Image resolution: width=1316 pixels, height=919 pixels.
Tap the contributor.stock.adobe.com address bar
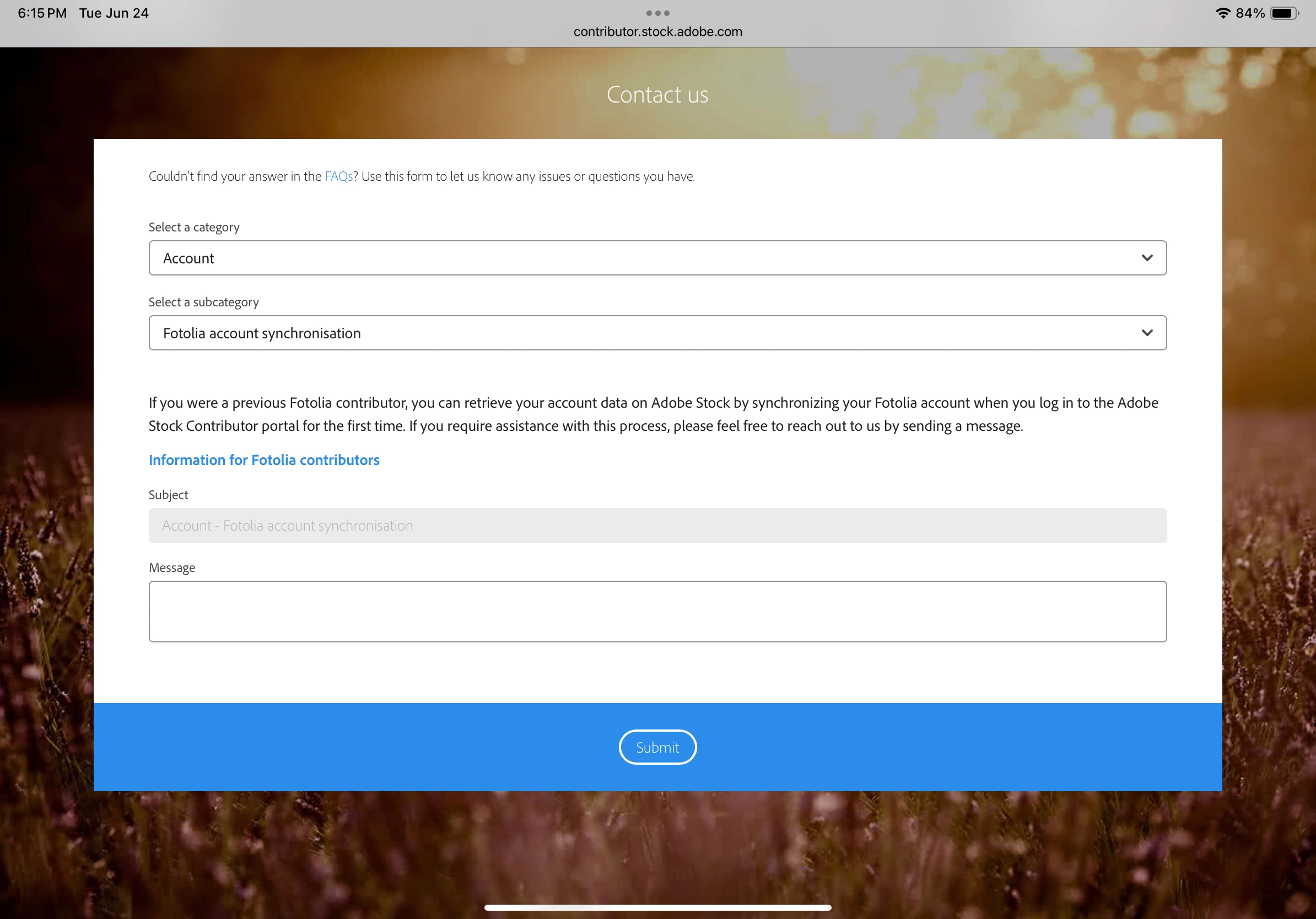(657, 32)
